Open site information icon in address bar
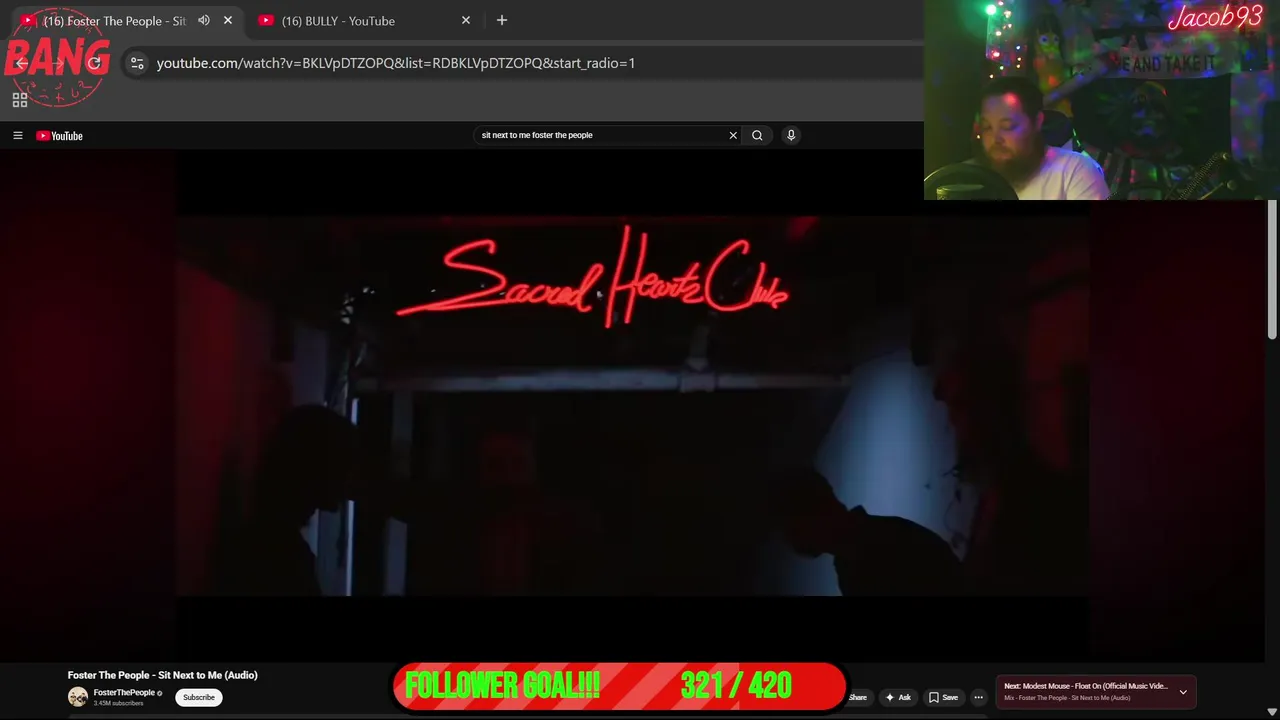This screenshot has width=1280, height=720. pos(137,63)
